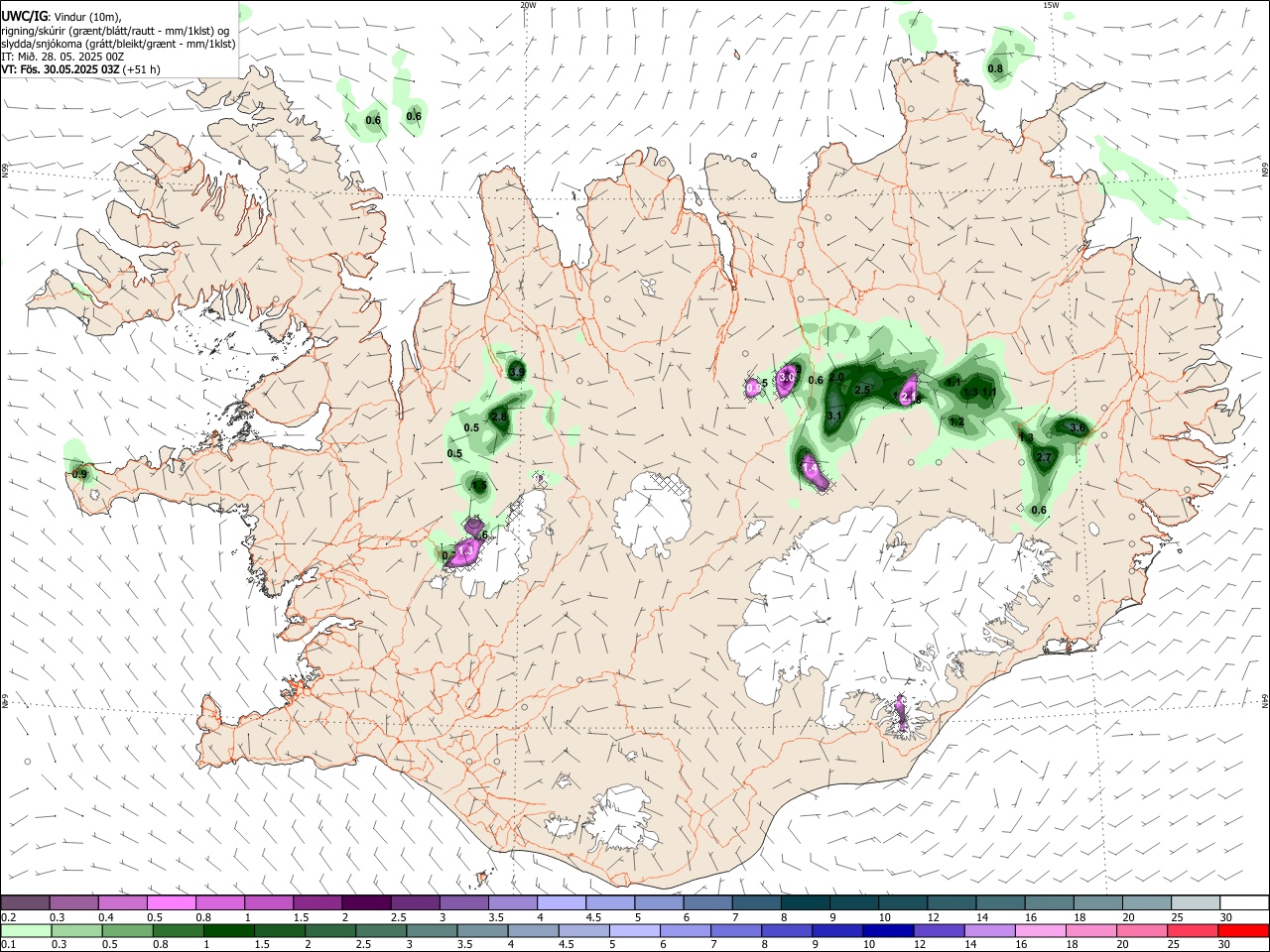The image size is (1270, 952).
Task: Select the 'IT: Mið. 28. 05. 2025 00Z' line
Action: (x=63, y=57)
